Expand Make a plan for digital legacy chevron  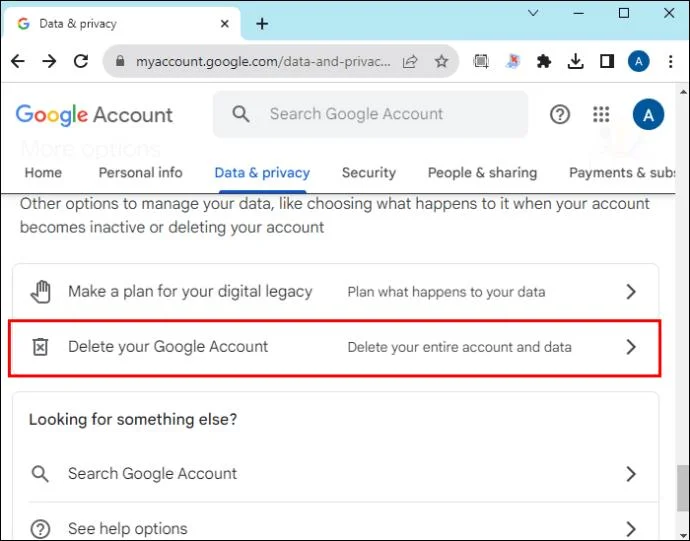point(631,291)
